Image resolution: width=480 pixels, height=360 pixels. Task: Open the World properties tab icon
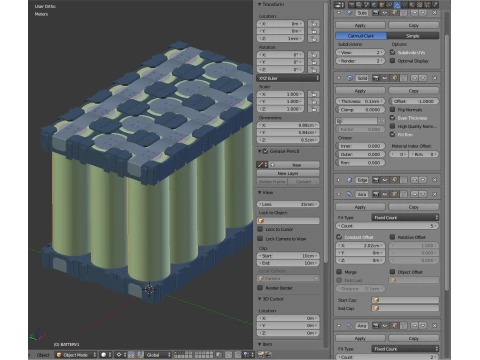pos(374,5)
